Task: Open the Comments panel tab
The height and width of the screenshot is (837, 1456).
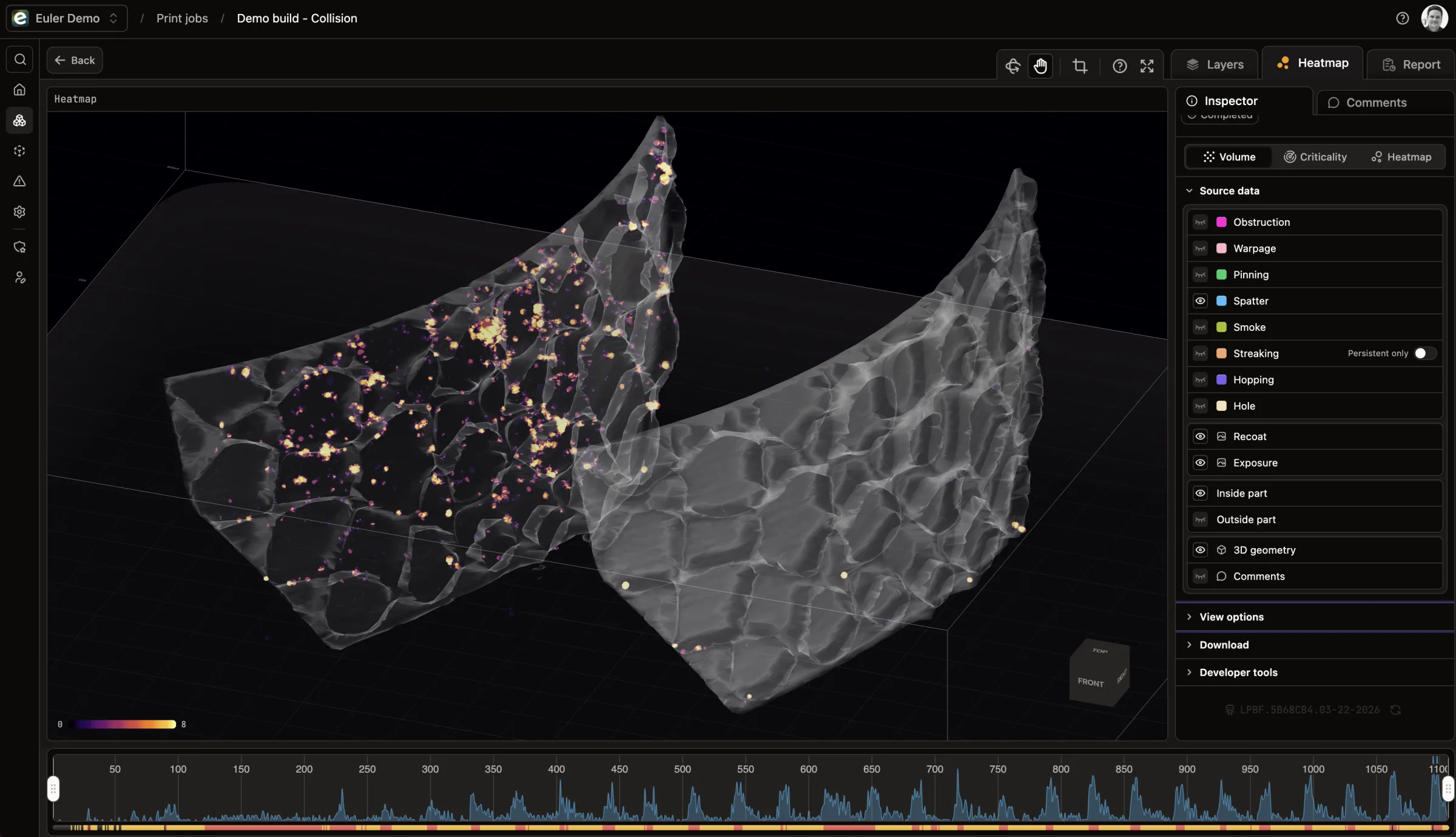Action: 1385,103
